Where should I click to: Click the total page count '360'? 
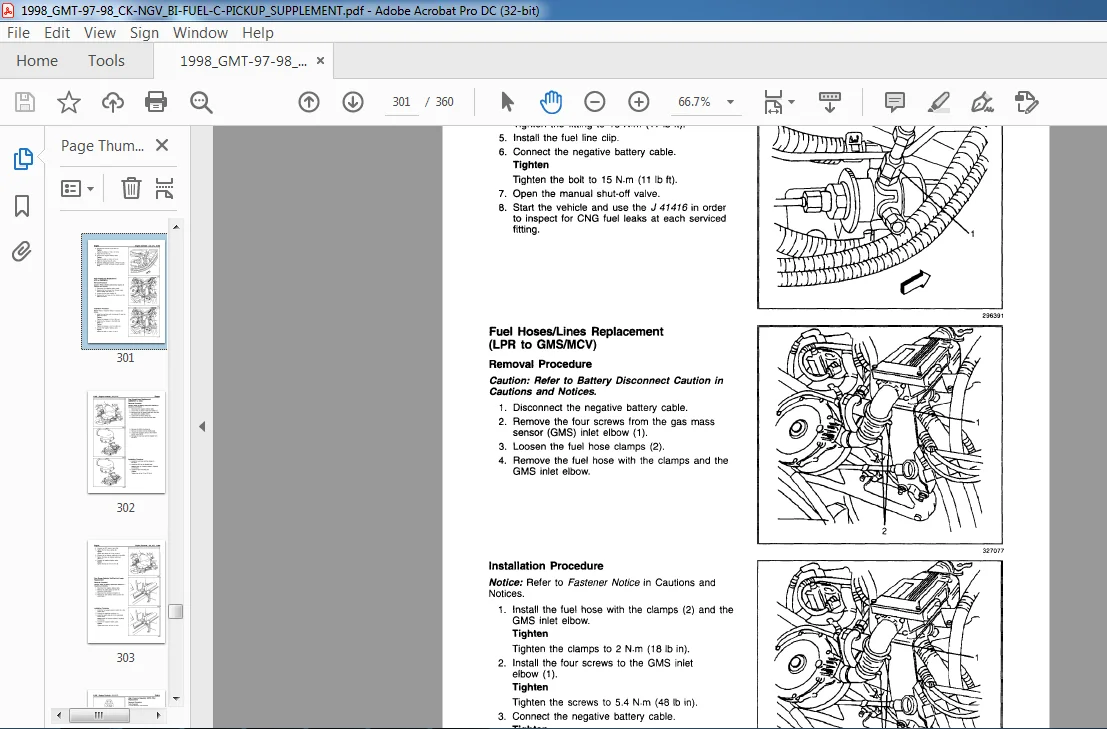tap(445, 102)
